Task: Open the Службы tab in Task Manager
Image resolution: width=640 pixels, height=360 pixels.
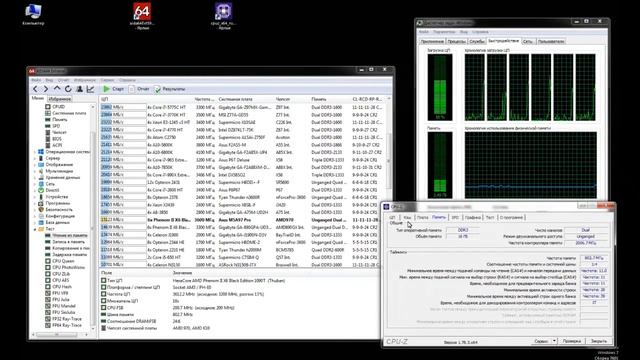Action: coord(477,41)
